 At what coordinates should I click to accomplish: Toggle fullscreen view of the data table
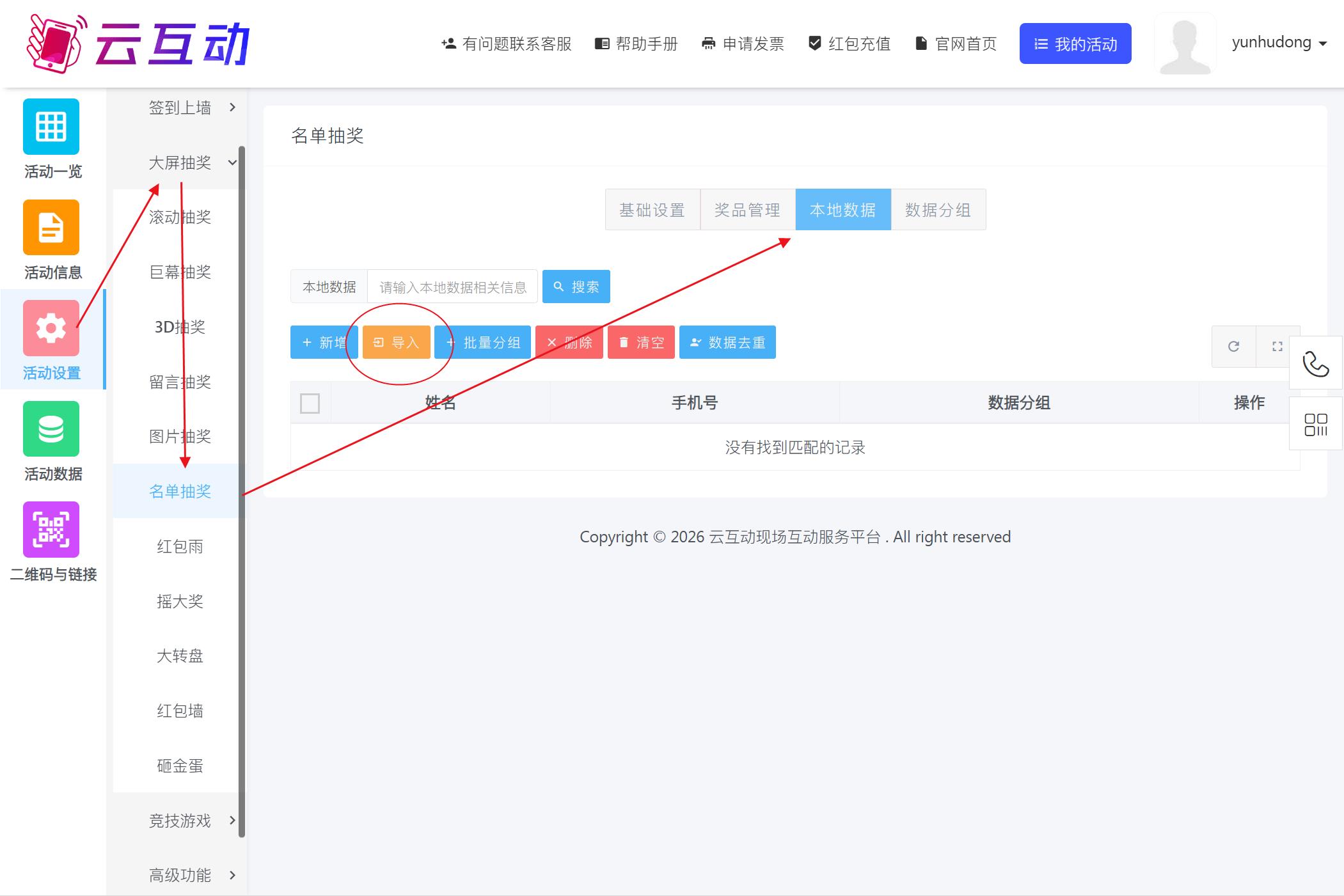(x=1277, y=347)
